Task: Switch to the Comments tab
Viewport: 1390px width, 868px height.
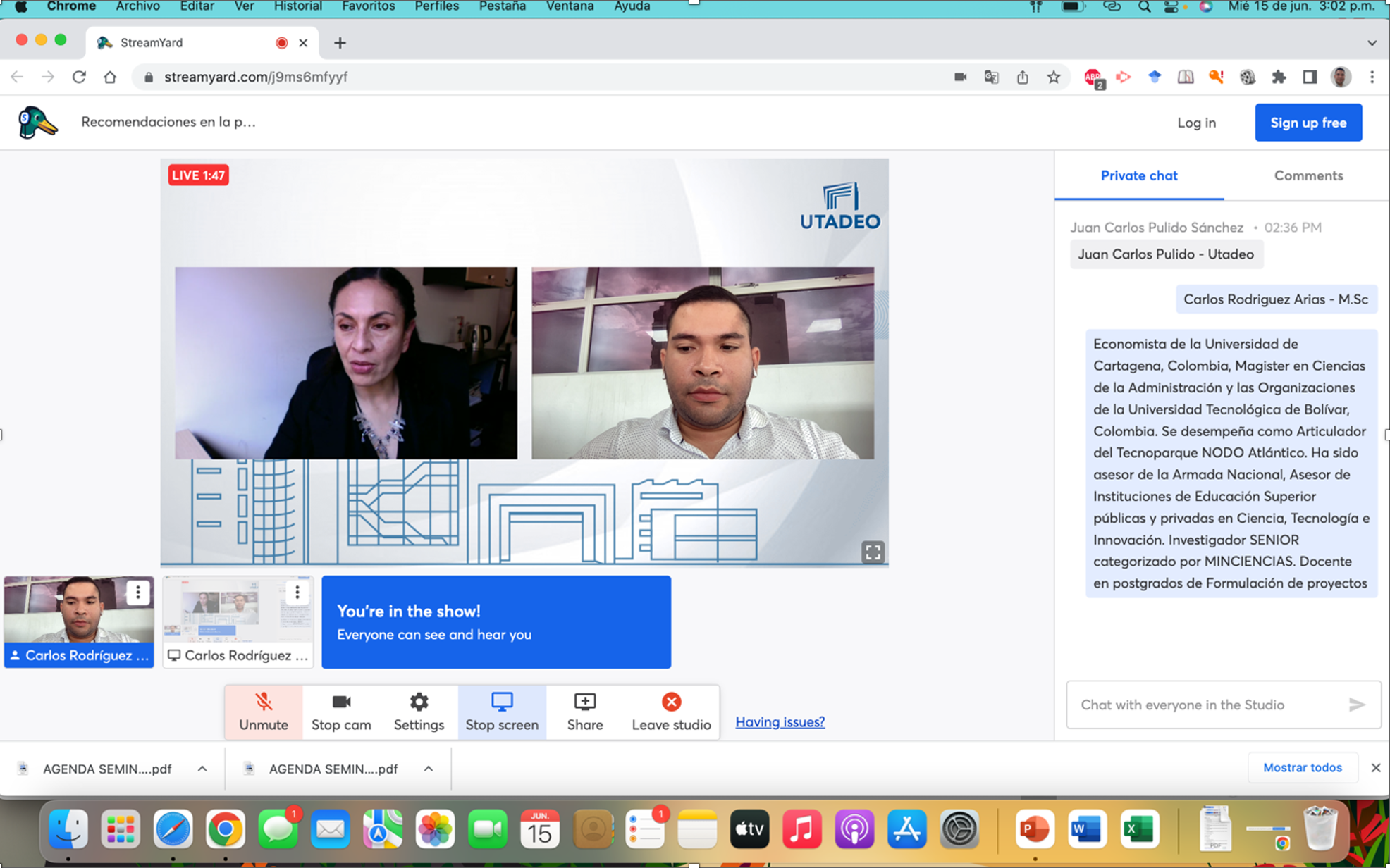Action: coord(1308,176)
